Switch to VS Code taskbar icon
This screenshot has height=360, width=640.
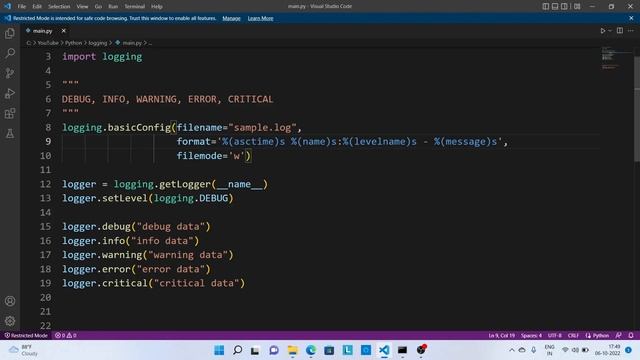(384, 350)
